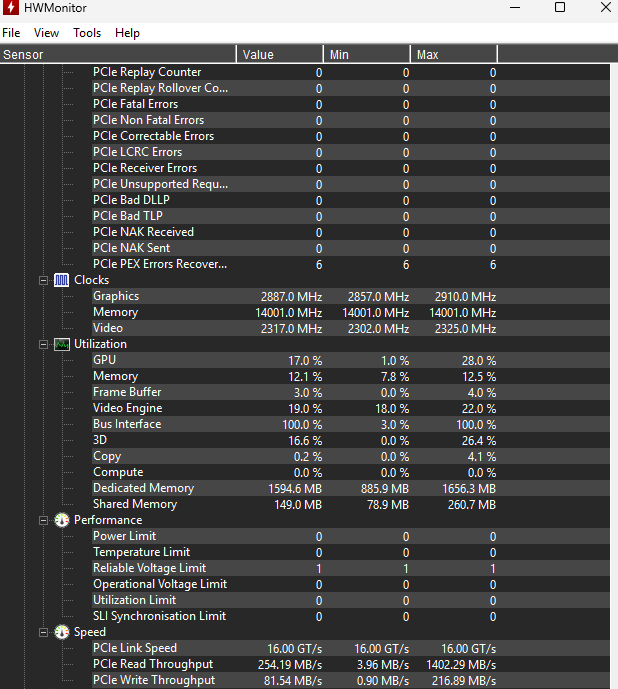Open the View menu

point(46,33)
